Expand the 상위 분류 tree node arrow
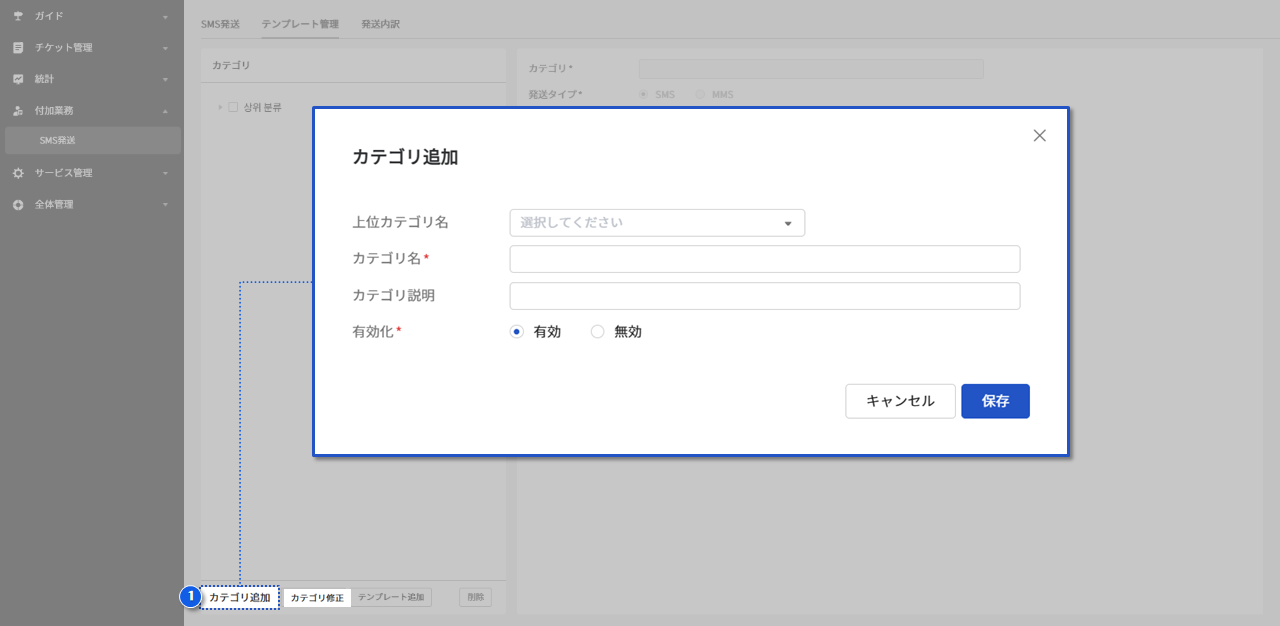1280x626 pixels. coord(220,107)
